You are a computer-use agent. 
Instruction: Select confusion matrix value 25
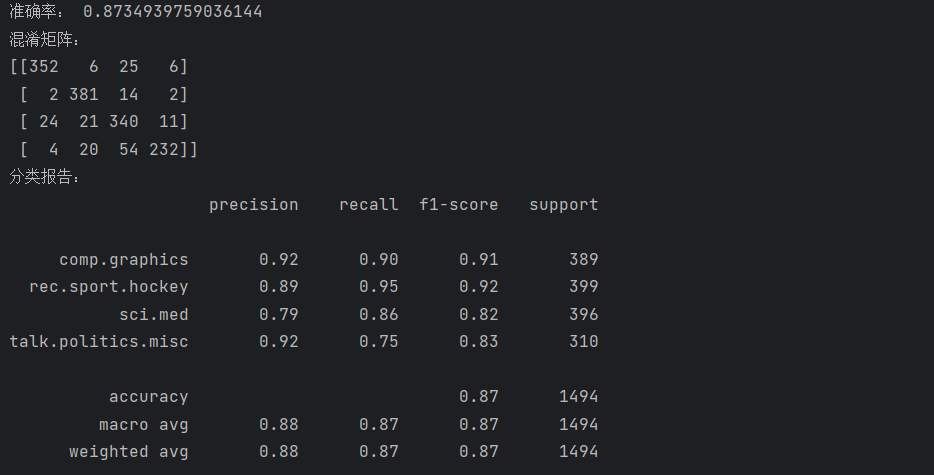(129, 67)
